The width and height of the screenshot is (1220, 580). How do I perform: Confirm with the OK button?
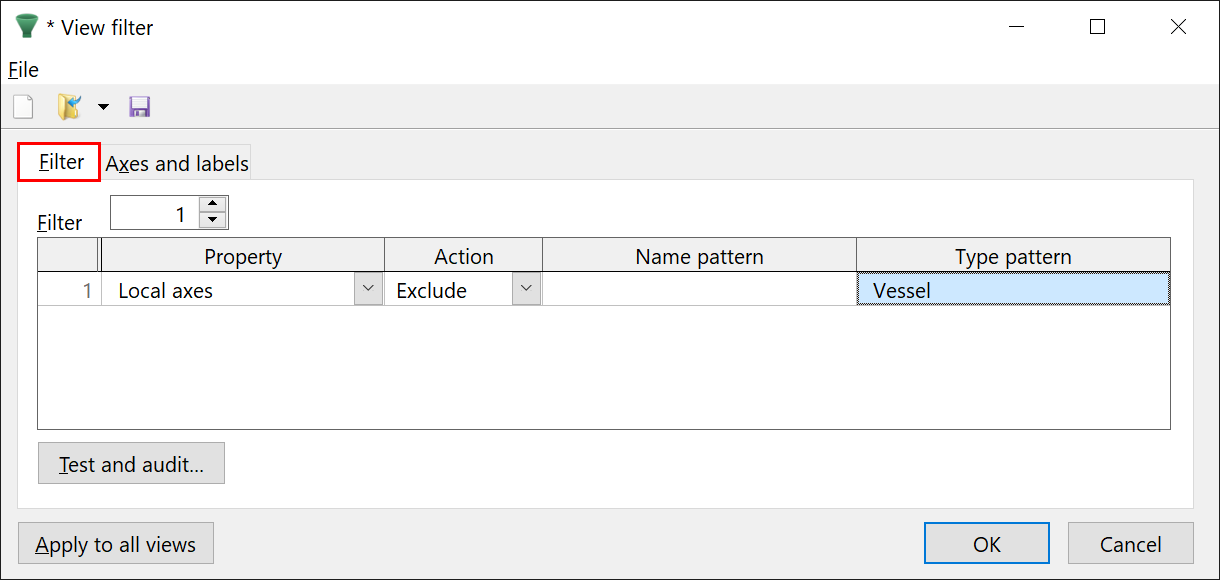point(986,544)
